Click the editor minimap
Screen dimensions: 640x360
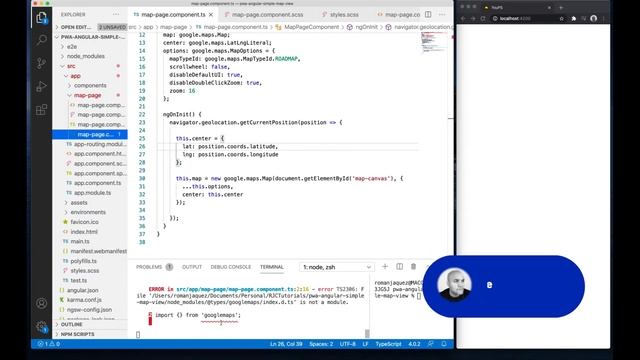point(434,42)
